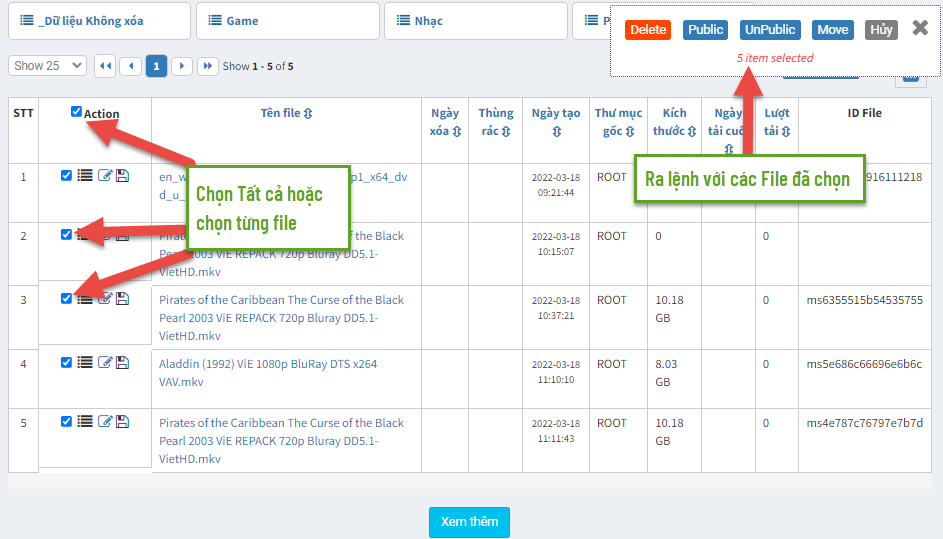Click the save icon in row 1
This screenshot has height=539, width=943.
coord(122,176)
